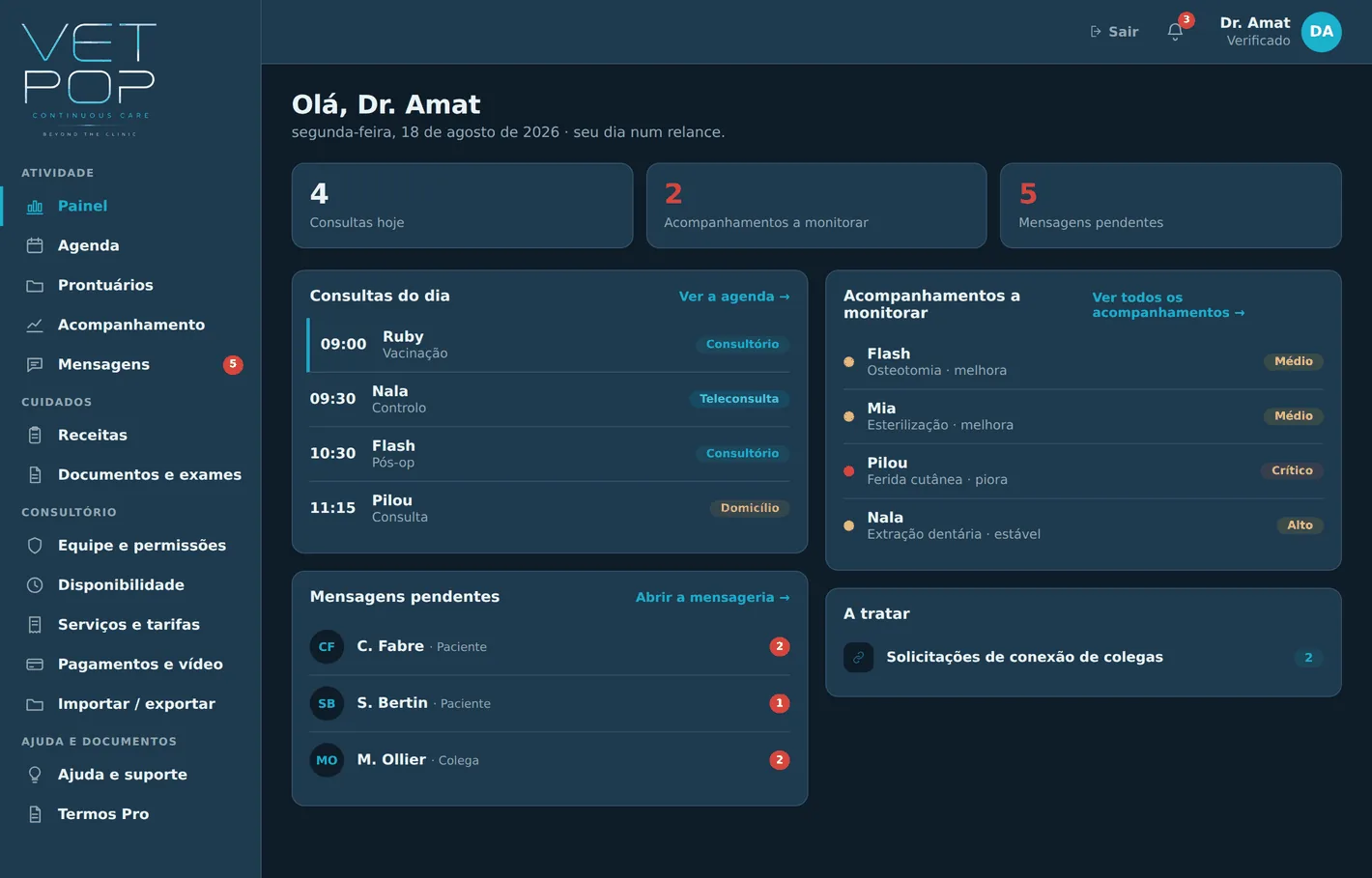This screenshot has height=878, width=1372.
Task: Click the Serviços e tarifas receipt icon
Action: click(35, 624)
